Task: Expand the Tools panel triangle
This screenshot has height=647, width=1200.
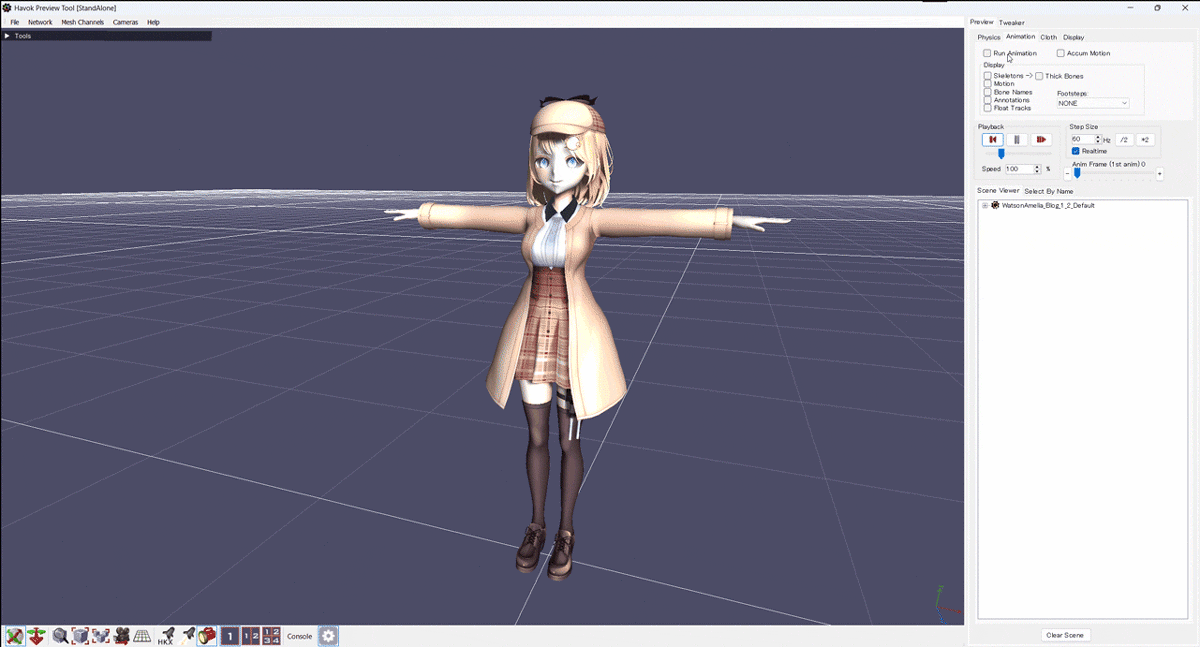Action: coord(7,36)
